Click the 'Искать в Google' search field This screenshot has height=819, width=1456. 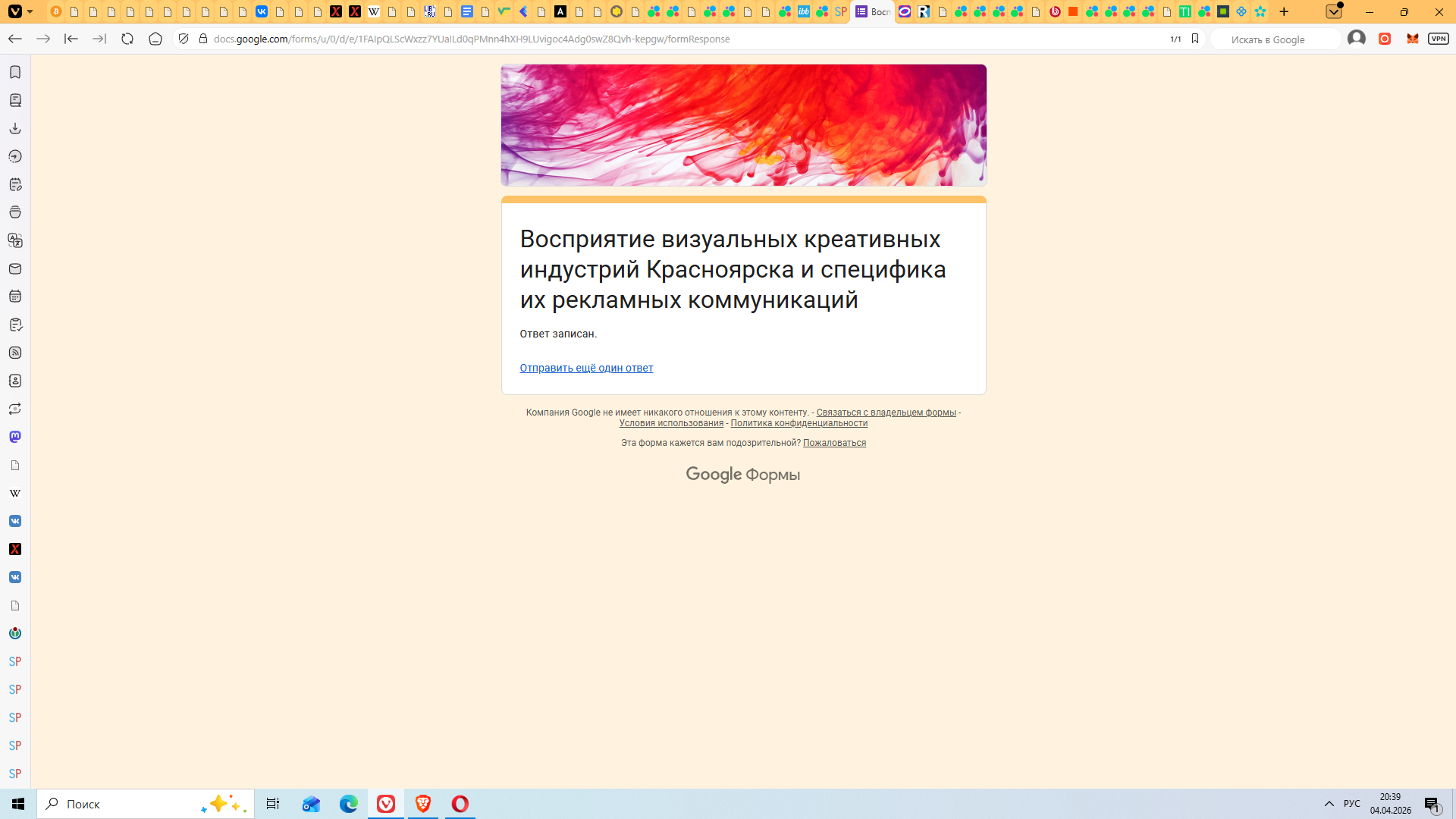(1274, 39)
